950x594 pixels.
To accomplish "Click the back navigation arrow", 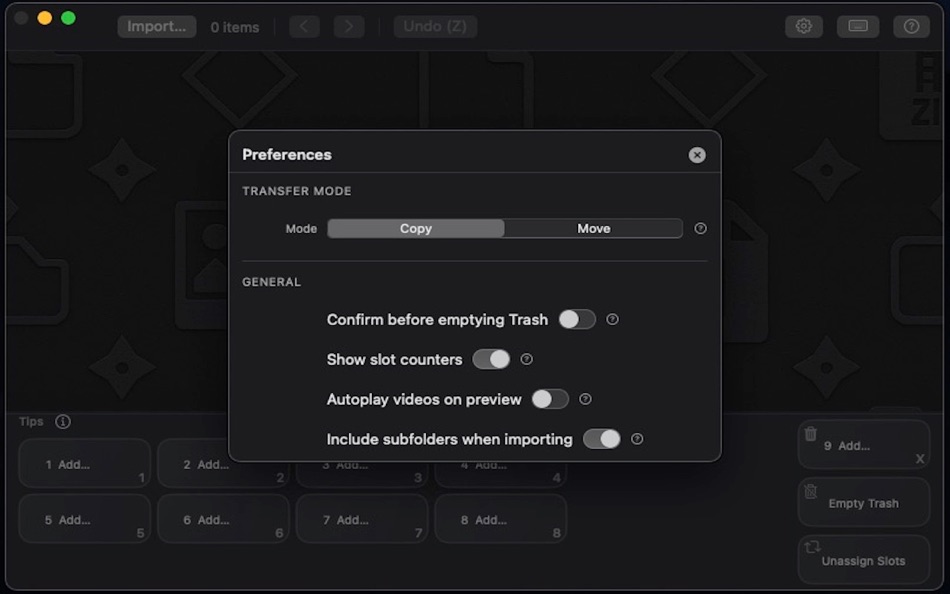I will (x=304, y=26).
